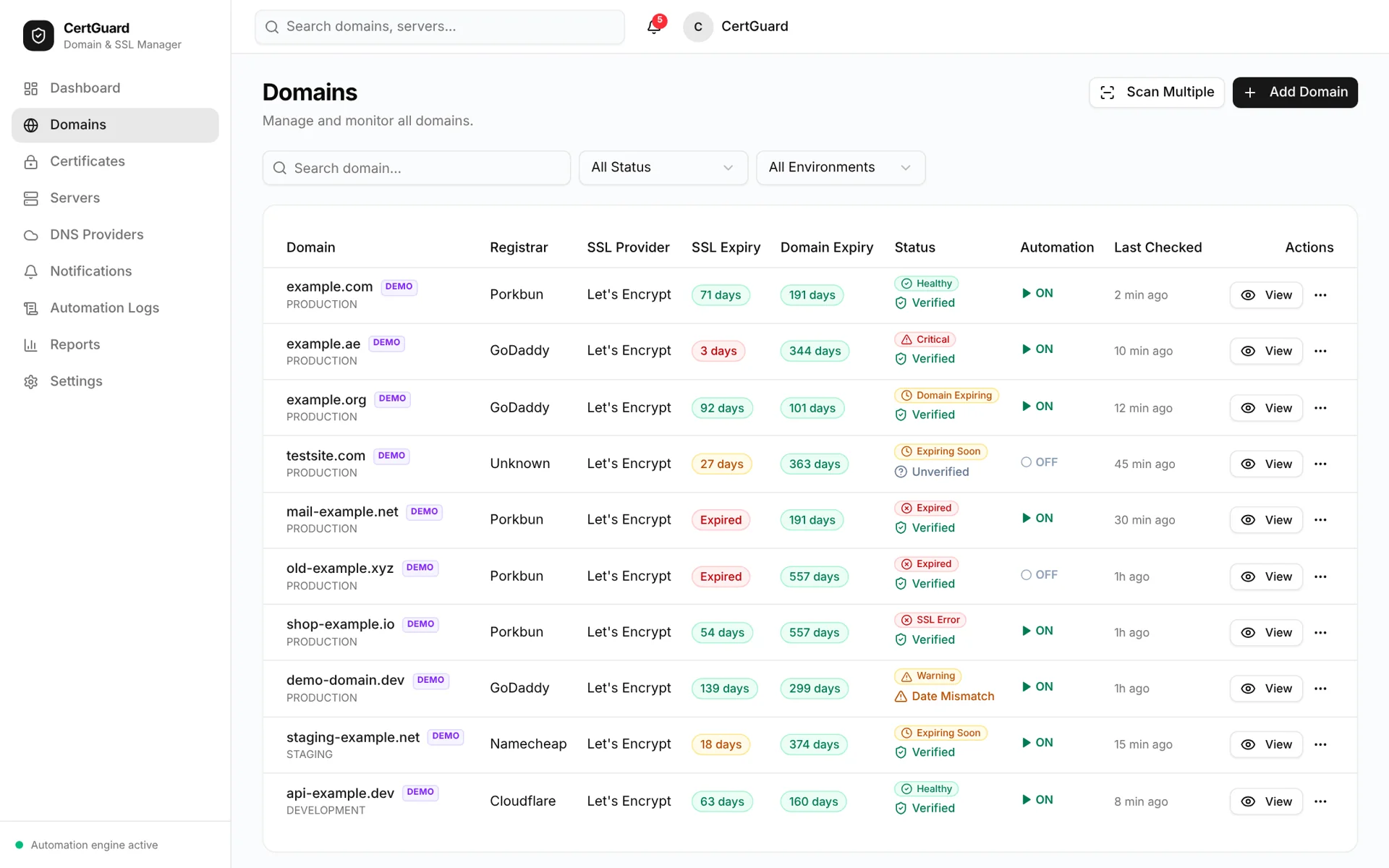Open more actions for testsite.com
Image resolution: width=1389 pixels, height=868 pixels.
tap(1320, 464)
